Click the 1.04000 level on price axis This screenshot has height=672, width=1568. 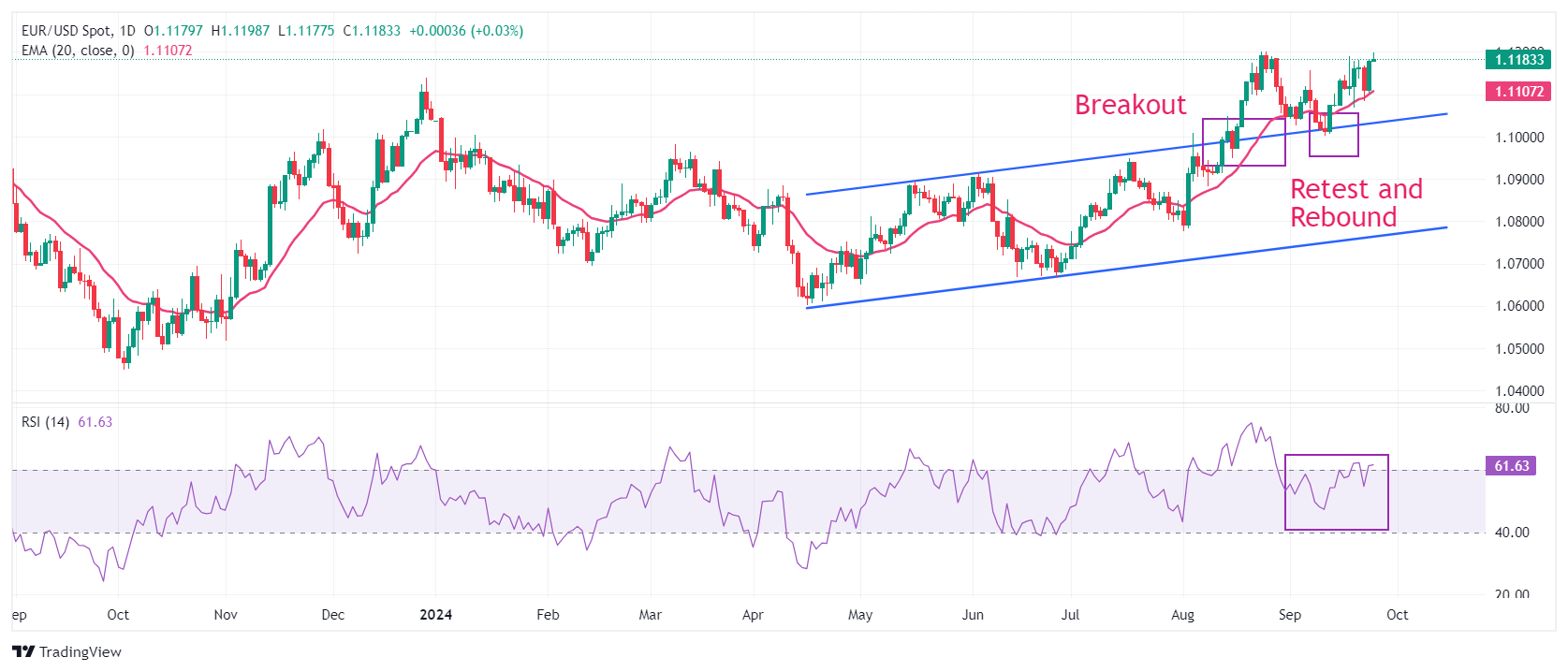tap(1518, 391)
